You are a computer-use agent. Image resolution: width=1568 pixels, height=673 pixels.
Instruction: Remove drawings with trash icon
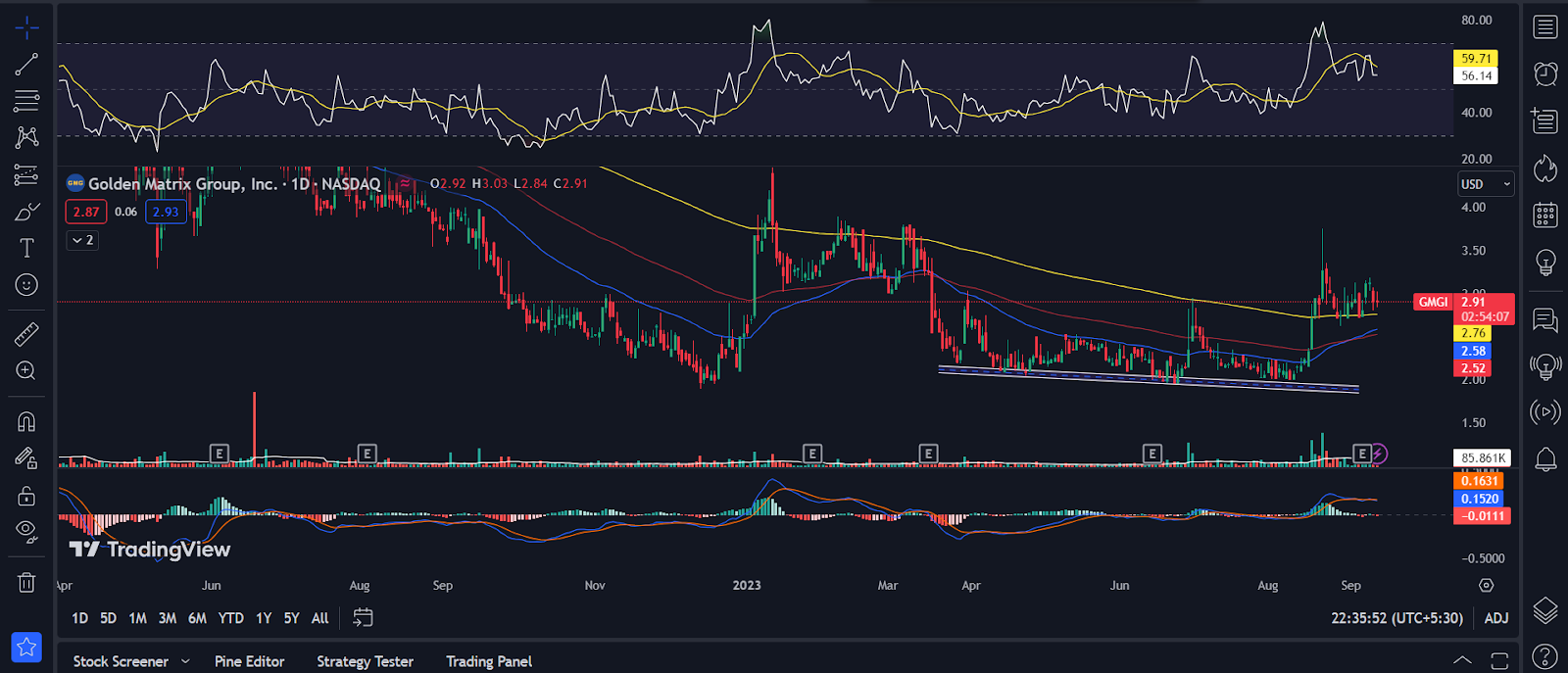[x=26, y=583]
